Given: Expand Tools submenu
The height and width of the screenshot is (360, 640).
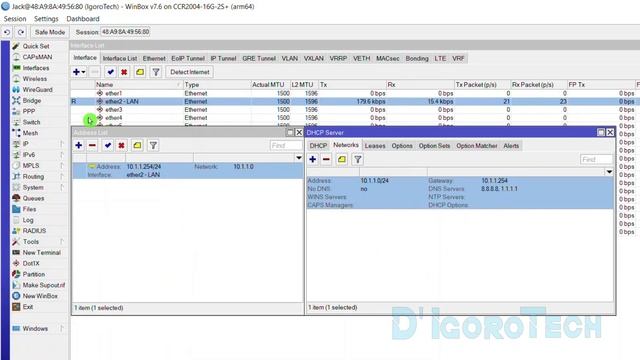Looking at the screenshot, I should coord(62,242).
